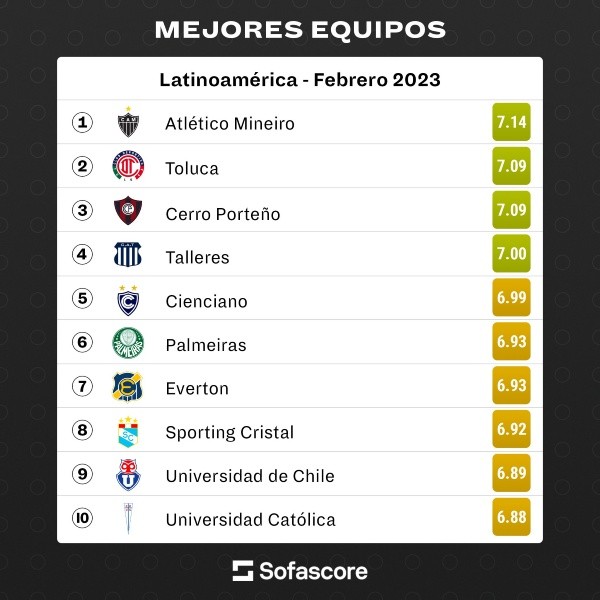Click the 6.88 rating badge
The image size is (600, 600).
tap(511, 519)
